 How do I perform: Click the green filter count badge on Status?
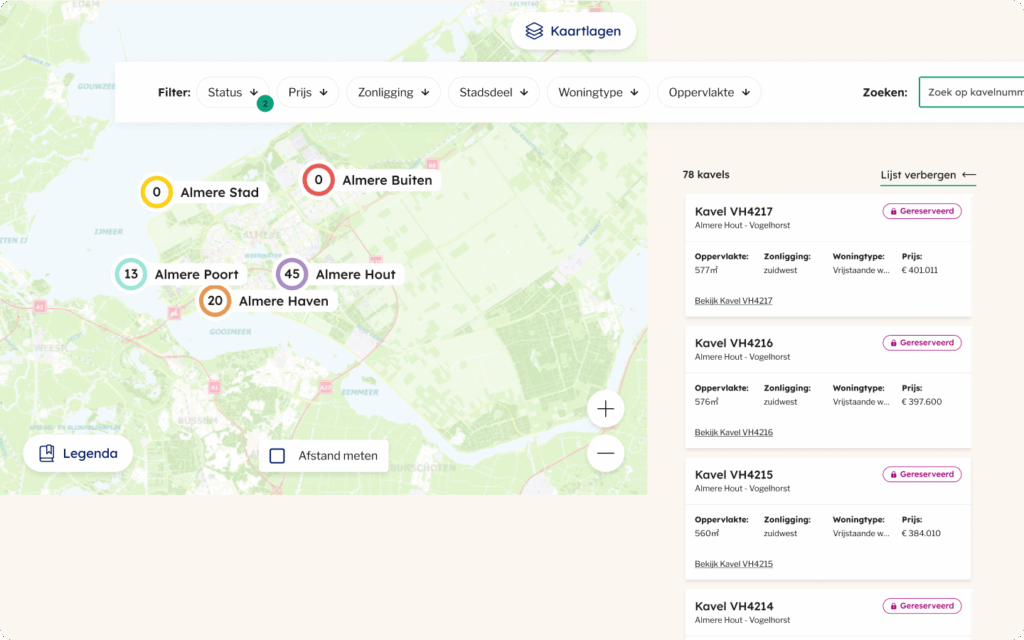click(265, 102)
